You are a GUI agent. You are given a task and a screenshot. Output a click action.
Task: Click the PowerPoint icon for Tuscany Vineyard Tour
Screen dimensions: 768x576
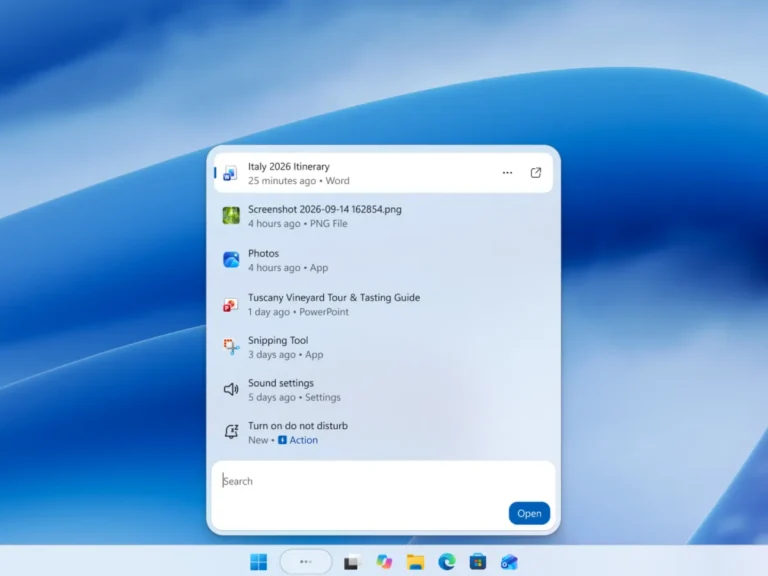coord(230,305)
